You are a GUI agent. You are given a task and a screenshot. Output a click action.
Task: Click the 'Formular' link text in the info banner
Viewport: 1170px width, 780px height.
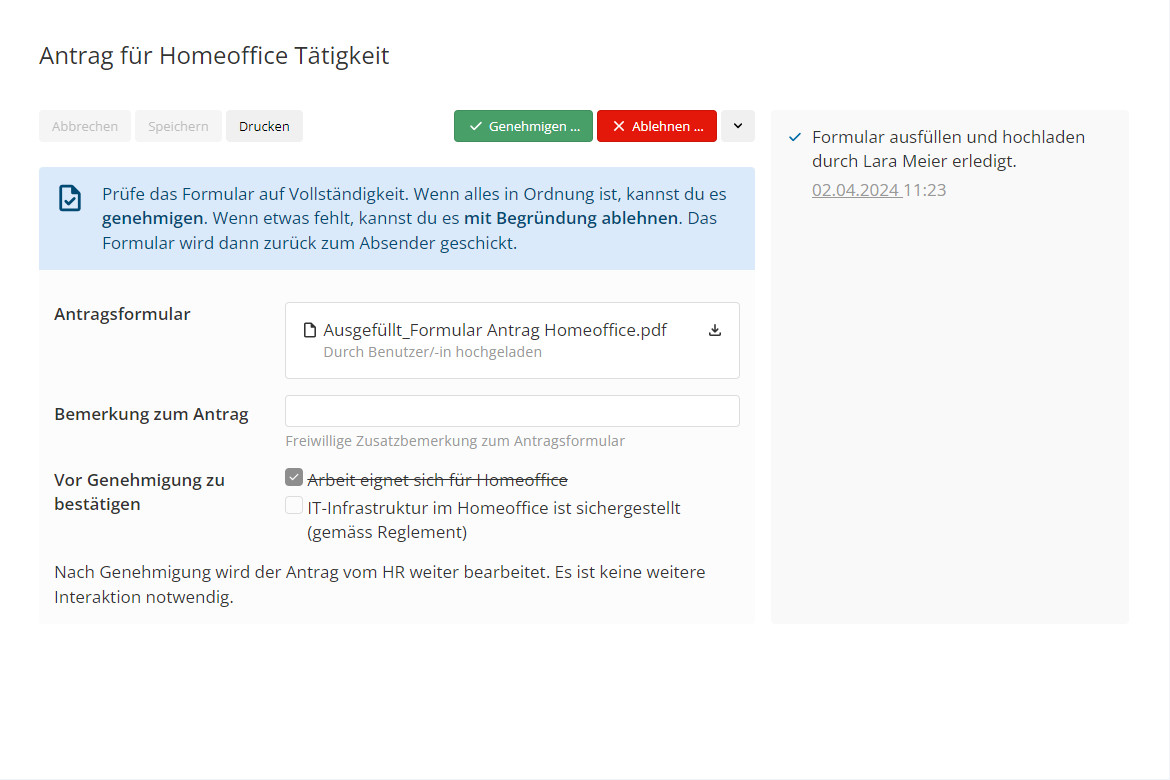pos(138,243)
